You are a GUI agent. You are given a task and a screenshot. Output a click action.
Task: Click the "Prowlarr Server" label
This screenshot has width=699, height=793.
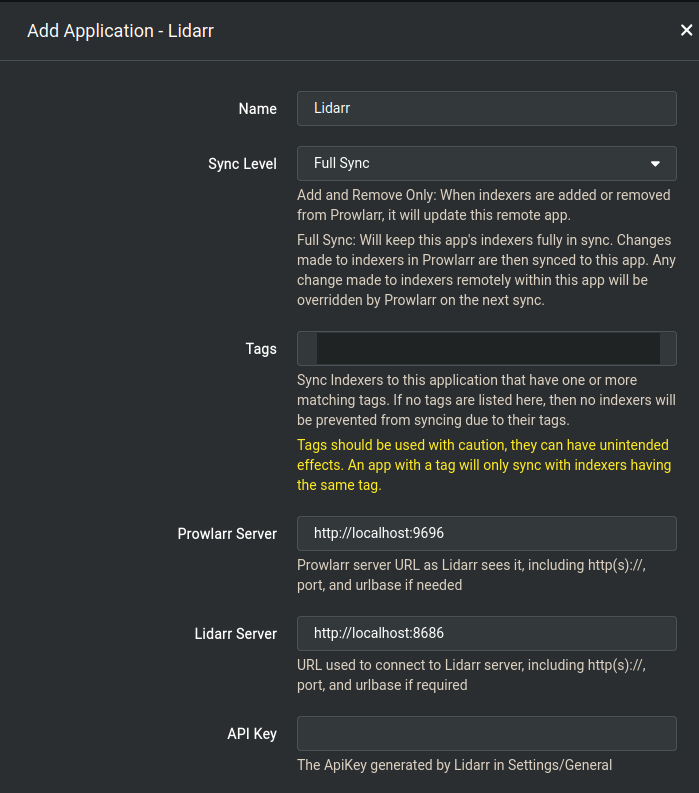(227, 534)
